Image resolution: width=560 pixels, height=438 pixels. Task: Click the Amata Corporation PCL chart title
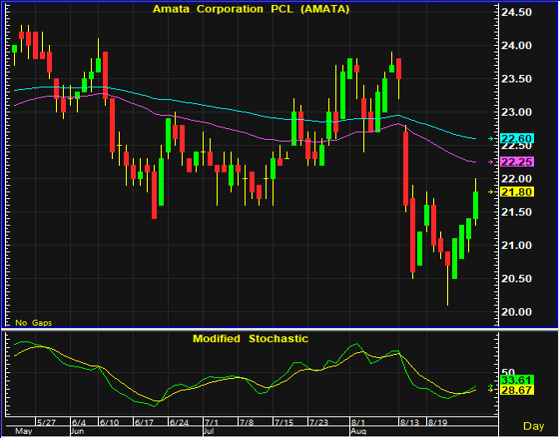pos(251,9)
